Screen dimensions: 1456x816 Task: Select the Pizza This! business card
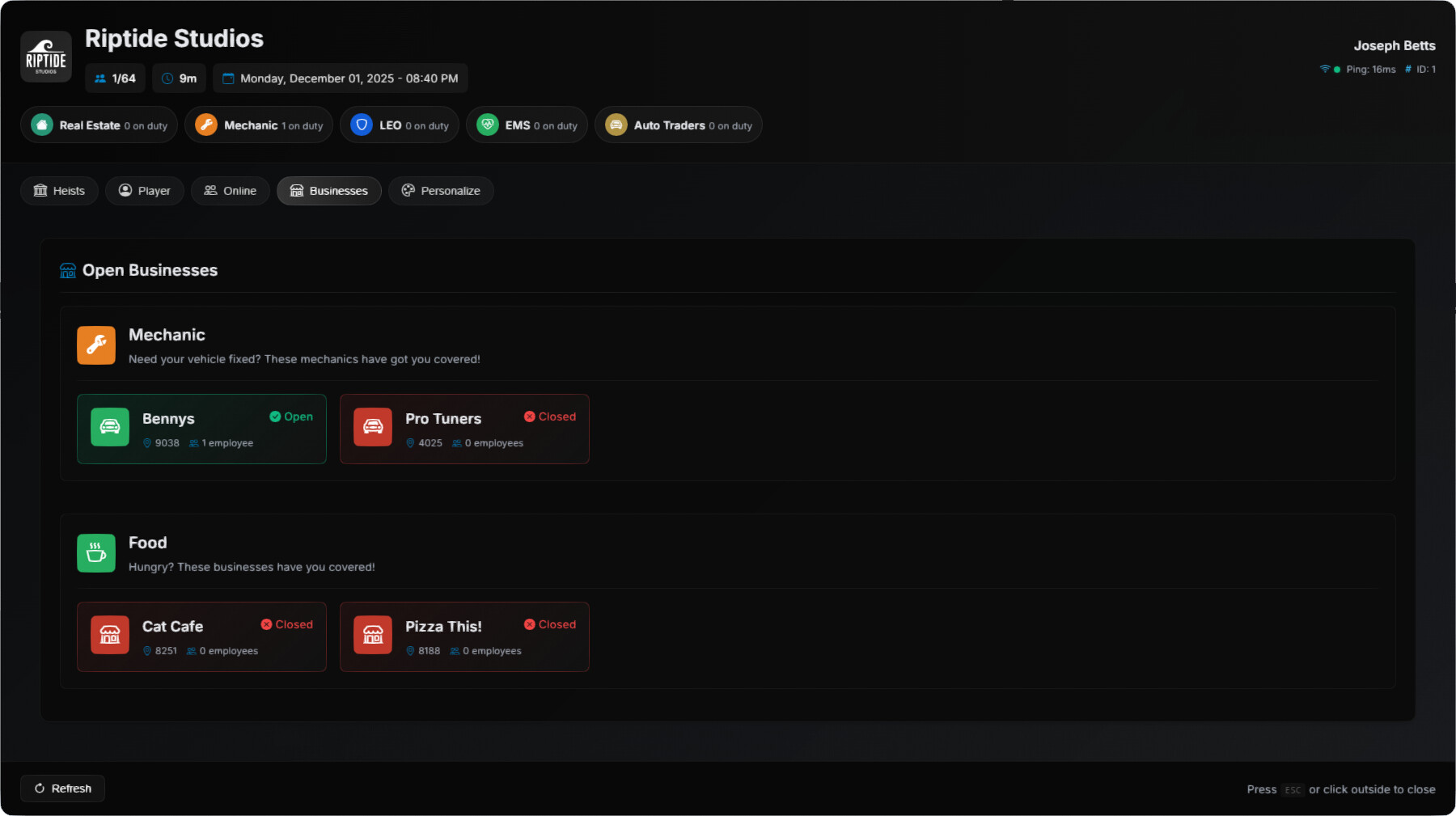point(464,636)
